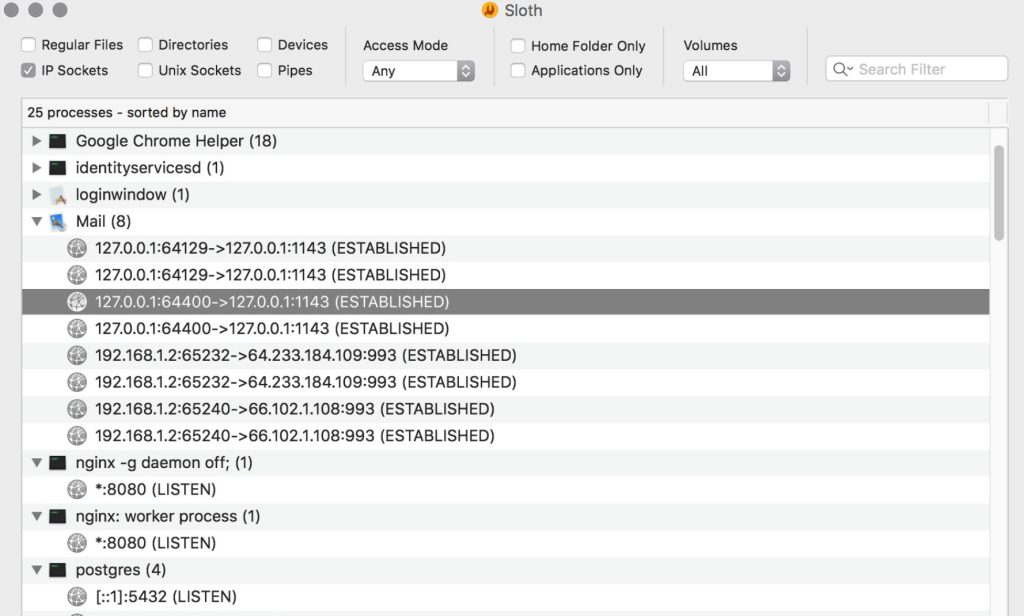This screenshot has width=1024, height=616.
Task: Select the 'Google Chrome Helper (18)' row text
Action: [176, 141]
